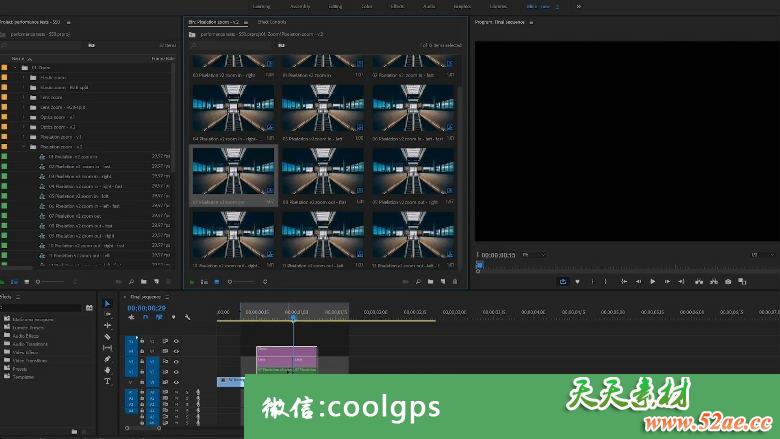
Task: Select the Type tool
Action: [107, 381]
